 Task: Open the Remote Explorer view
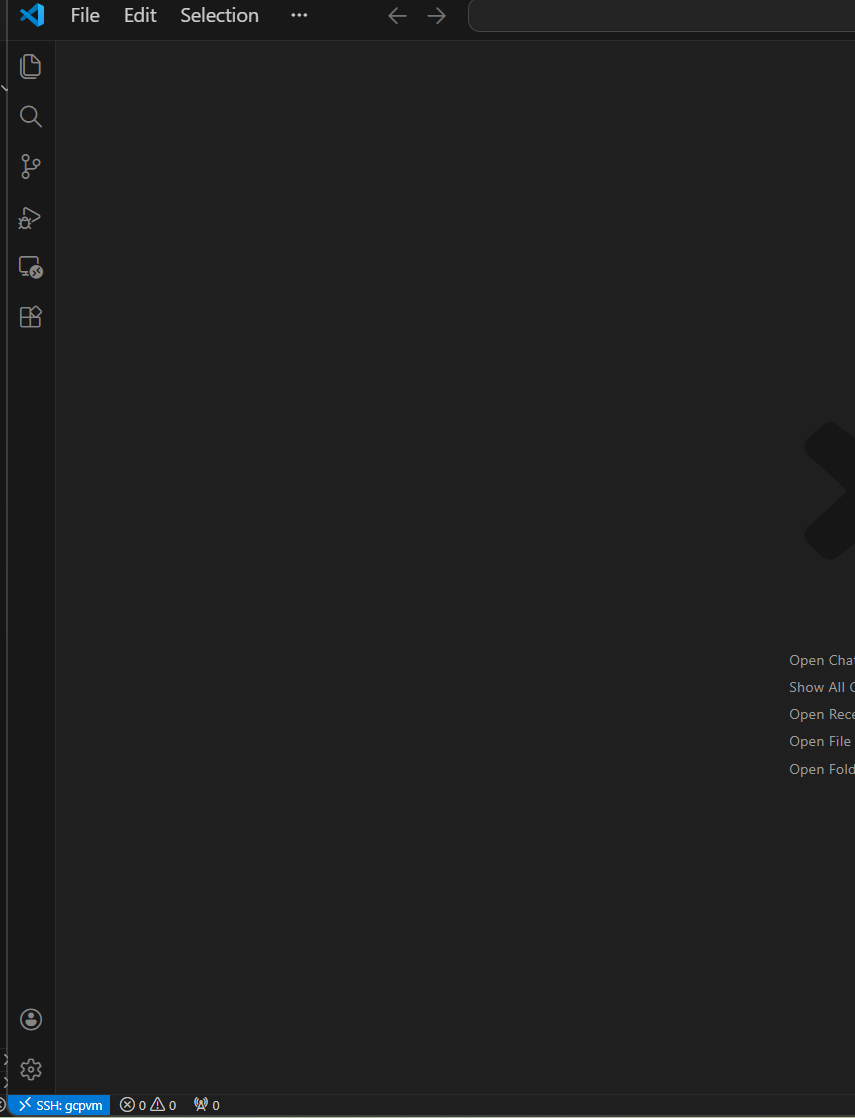31,267
